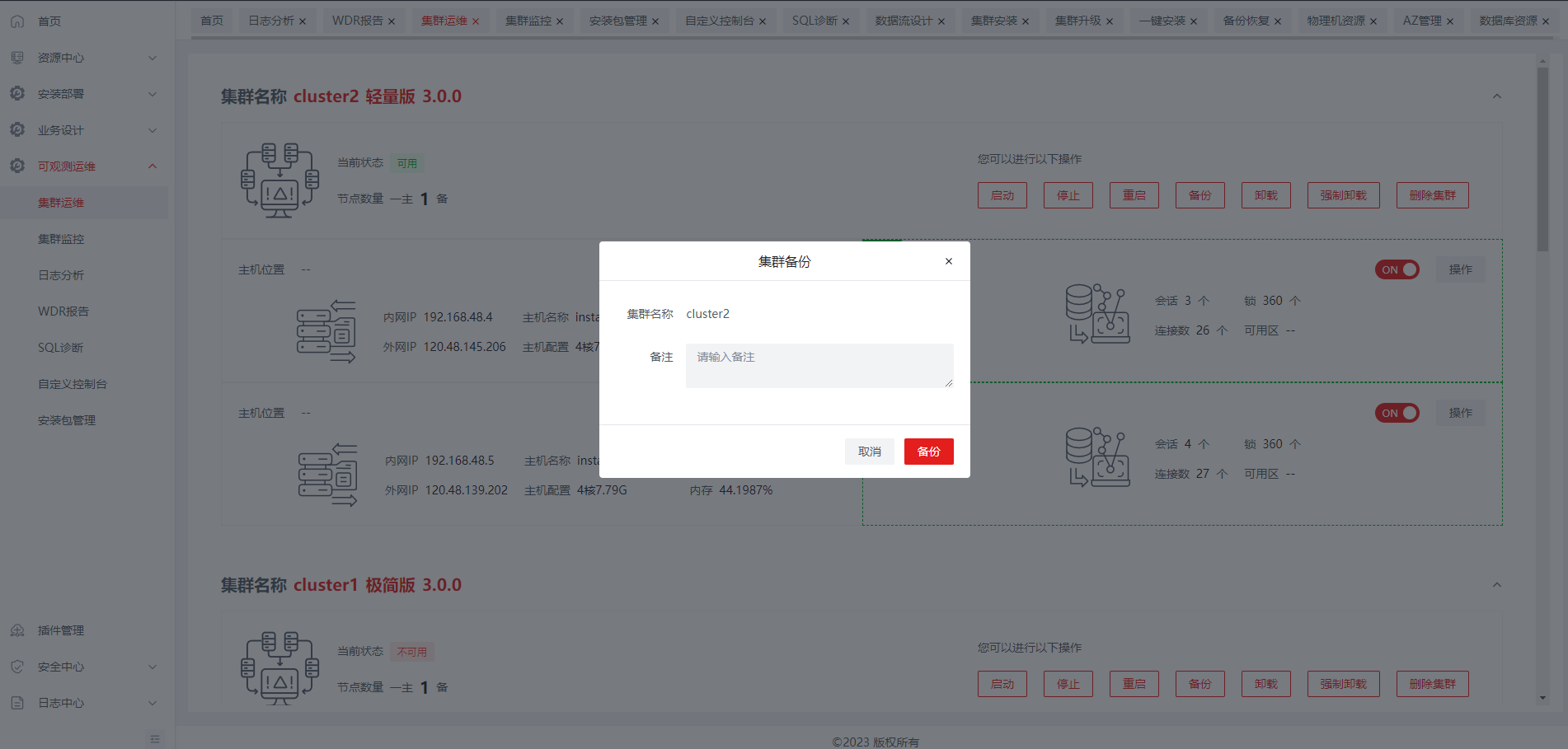Toggle the ON switch for host 192.168.48.4

(1397, 269)
